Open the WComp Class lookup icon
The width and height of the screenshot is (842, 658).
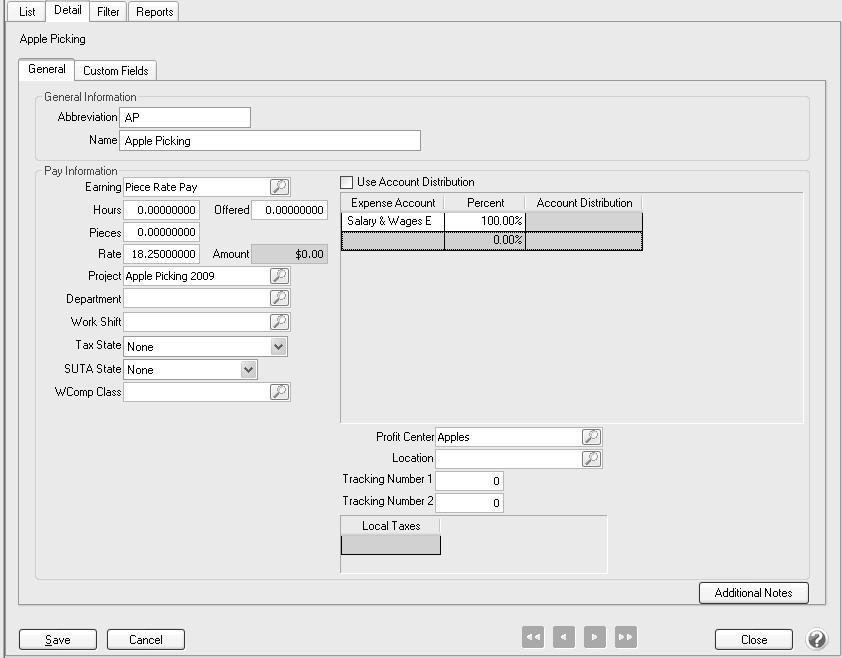[x=279, y=393]
